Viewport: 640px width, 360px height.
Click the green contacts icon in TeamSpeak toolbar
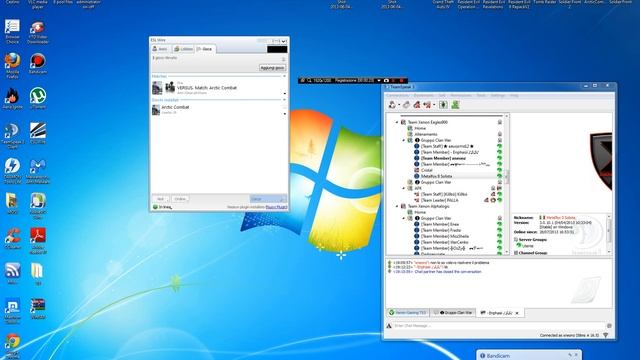click(455, 105)
